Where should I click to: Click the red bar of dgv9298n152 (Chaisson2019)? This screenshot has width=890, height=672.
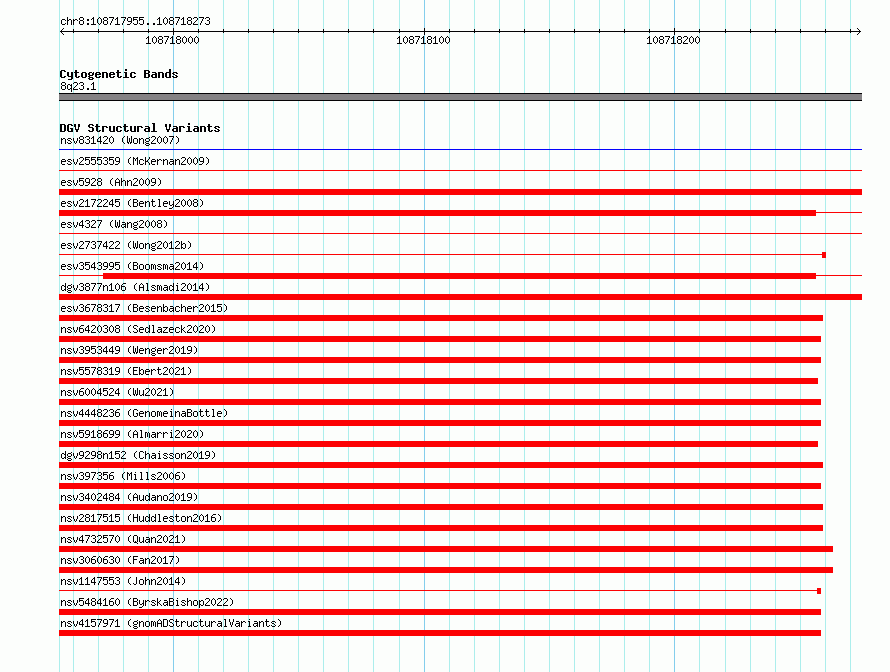441,465
